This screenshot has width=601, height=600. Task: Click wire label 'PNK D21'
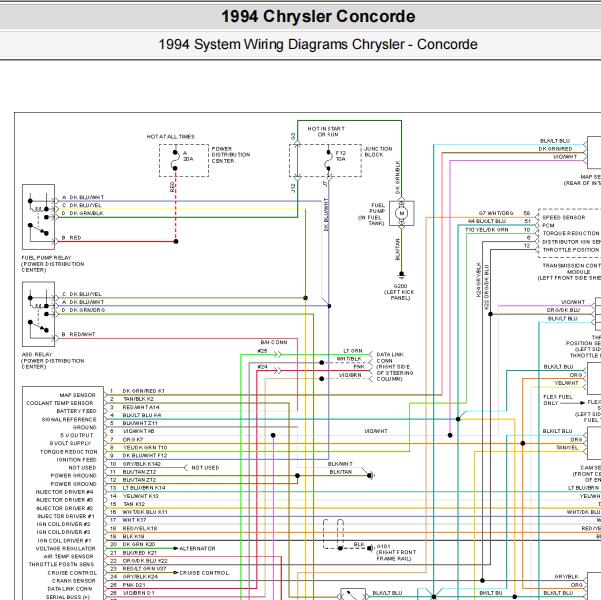[134, 585]
